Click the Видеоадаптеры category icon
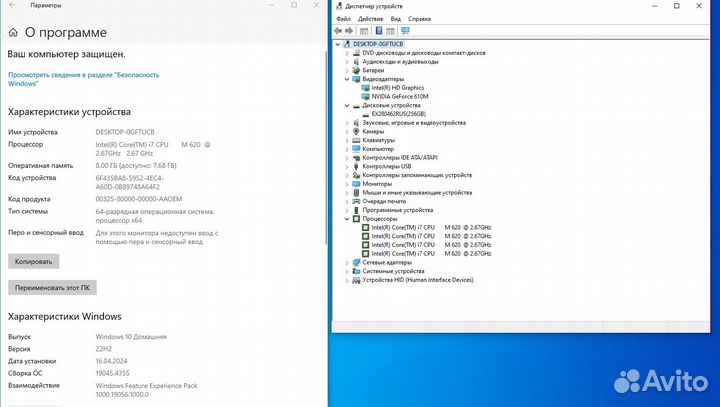The image size is (720, 407). coord(356,79)
